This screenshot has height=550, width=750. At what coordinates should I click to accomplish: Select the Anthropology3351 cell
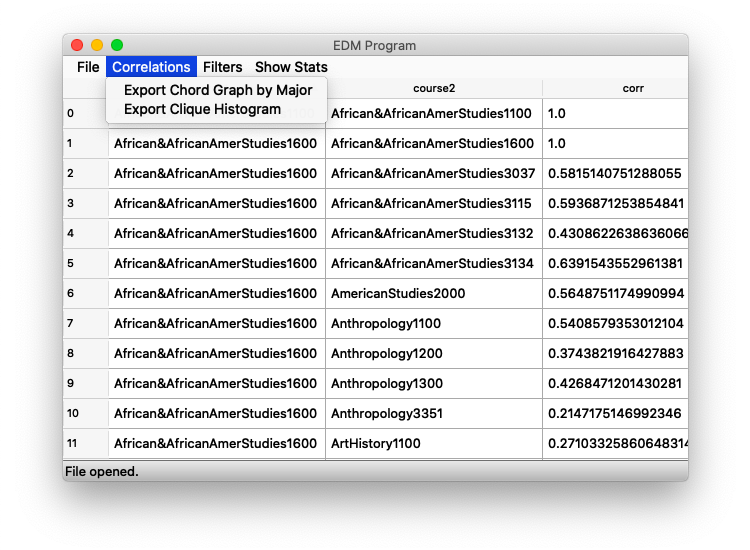click(x=387, y=414)
